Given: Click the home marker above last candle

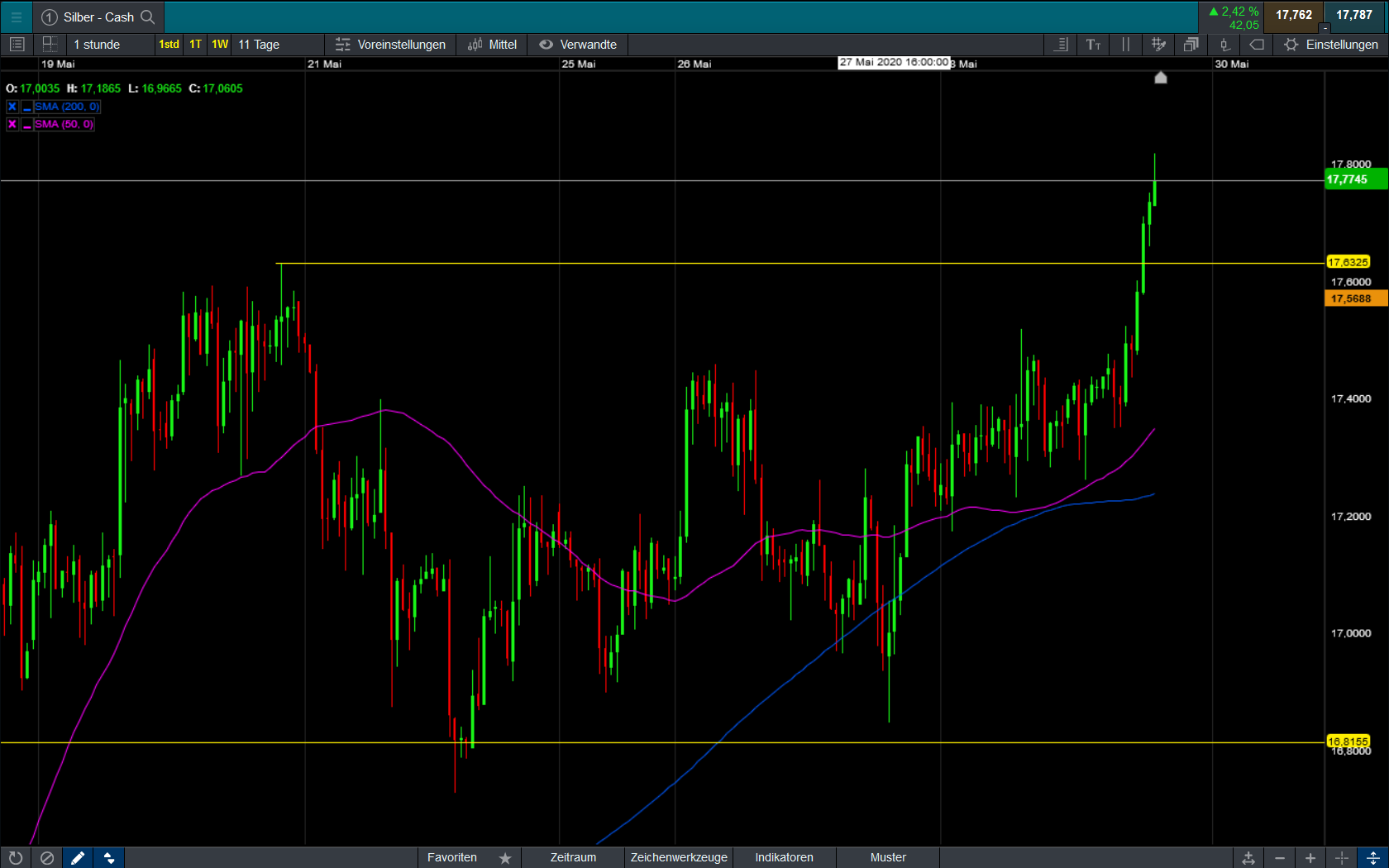Looking at the screenshot, I should pos(1161,78).
